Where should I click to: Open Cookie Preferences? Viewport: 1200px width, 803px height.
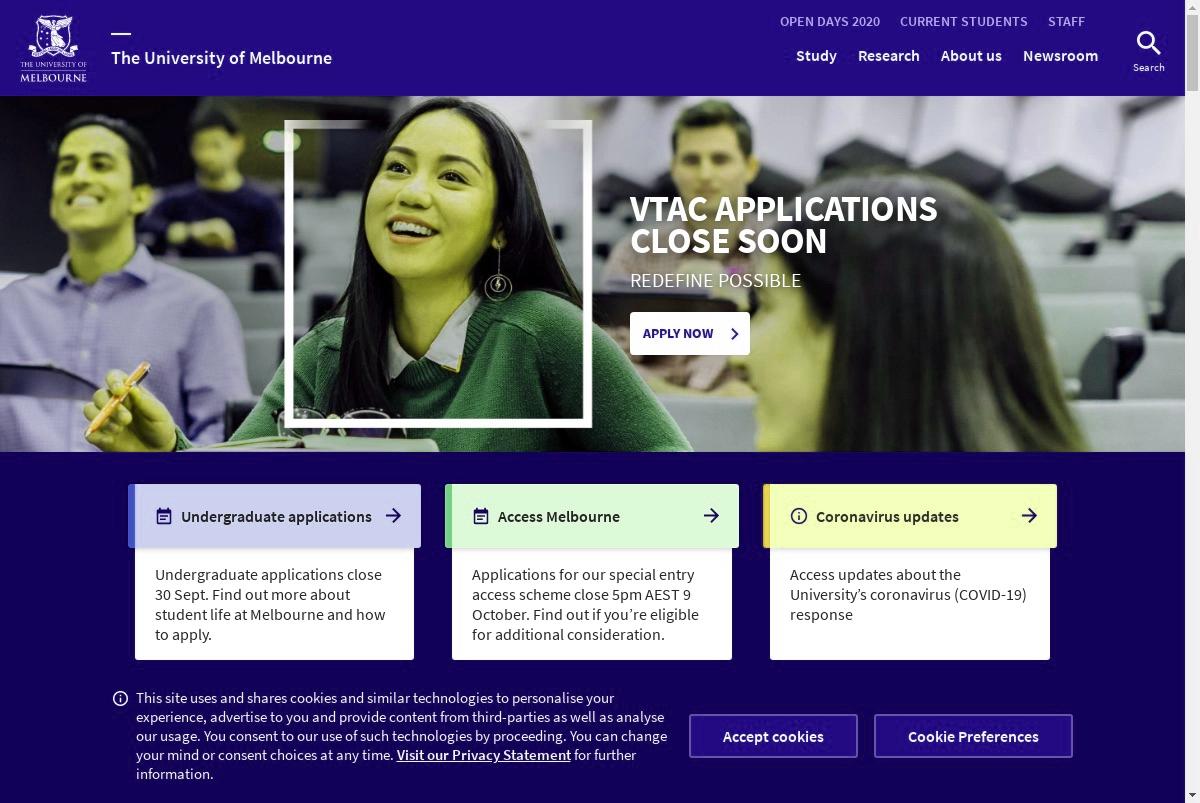coord(973,736)
